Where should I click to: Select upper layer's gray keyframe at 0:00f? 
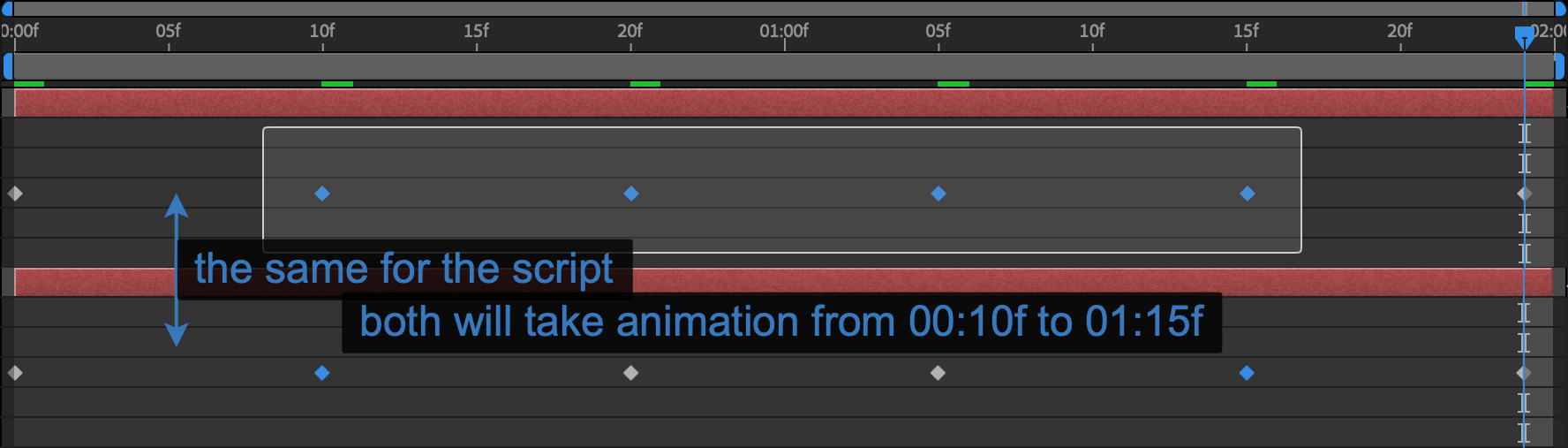[15, 194]
